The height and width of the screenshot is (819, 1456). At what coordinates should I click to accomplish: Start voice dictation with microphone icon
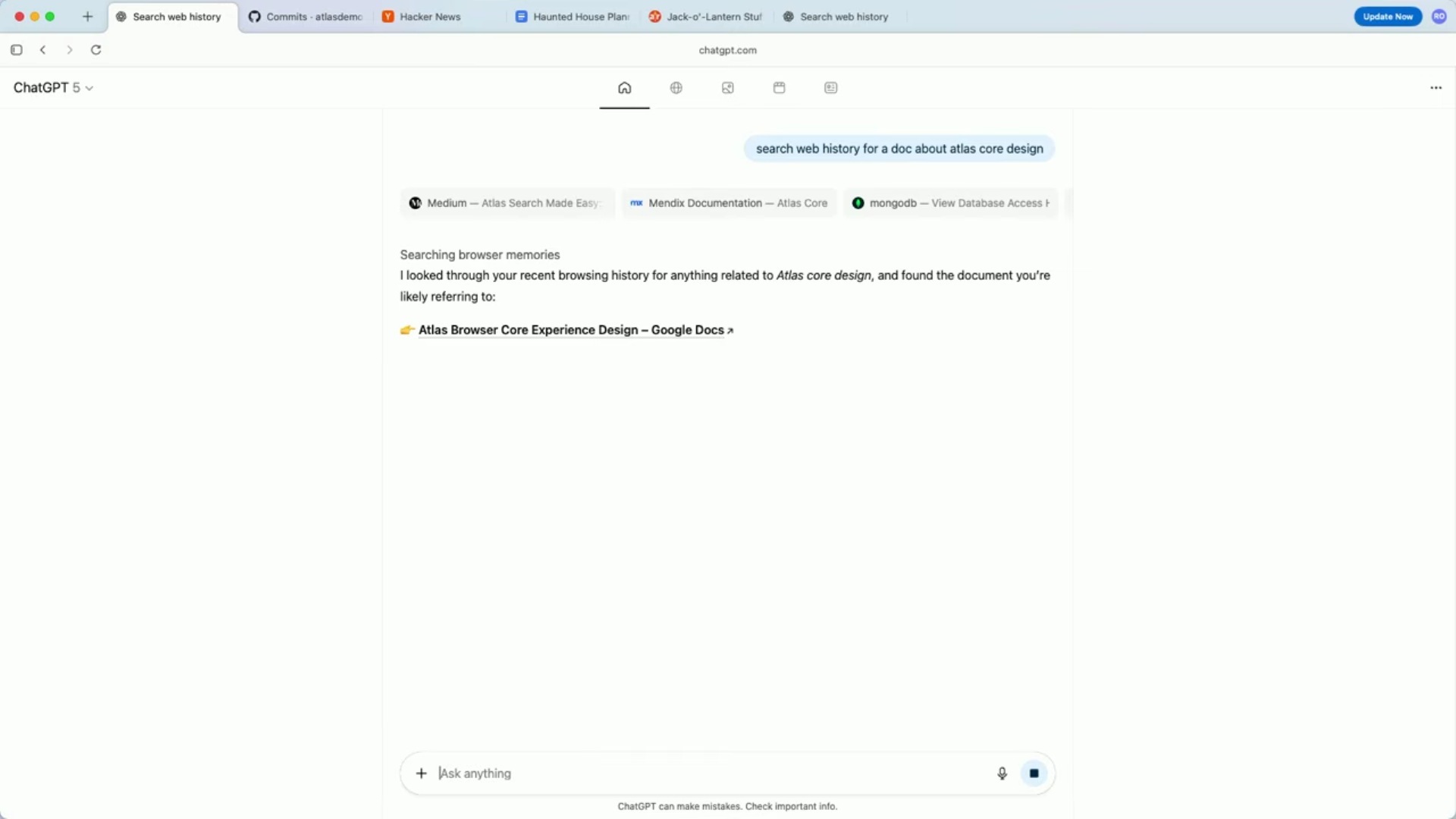tap(1002, 773)
